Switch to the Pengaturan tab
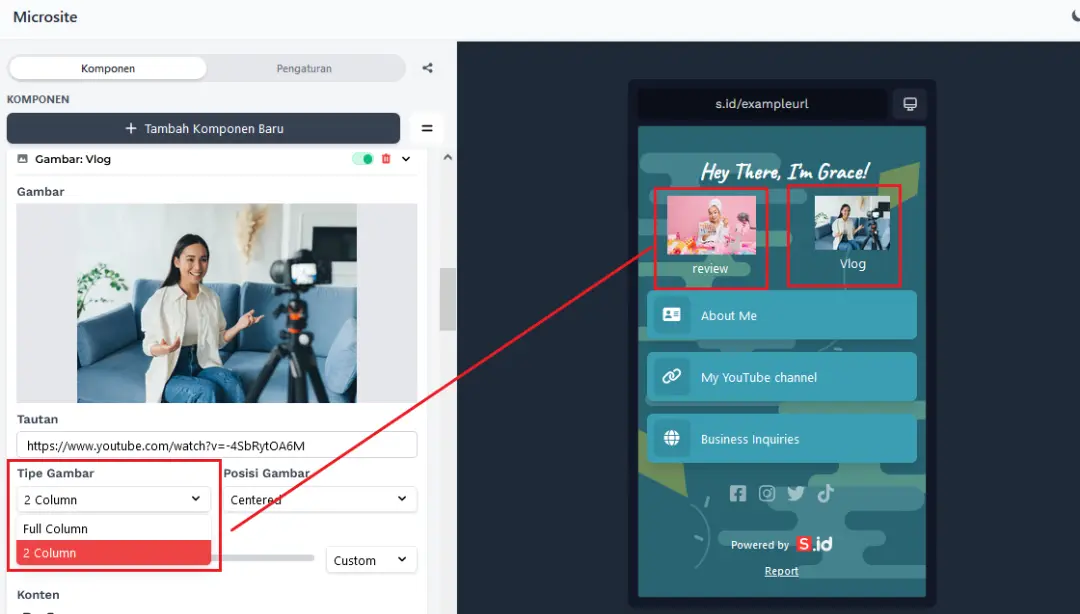 coord(304,68)
